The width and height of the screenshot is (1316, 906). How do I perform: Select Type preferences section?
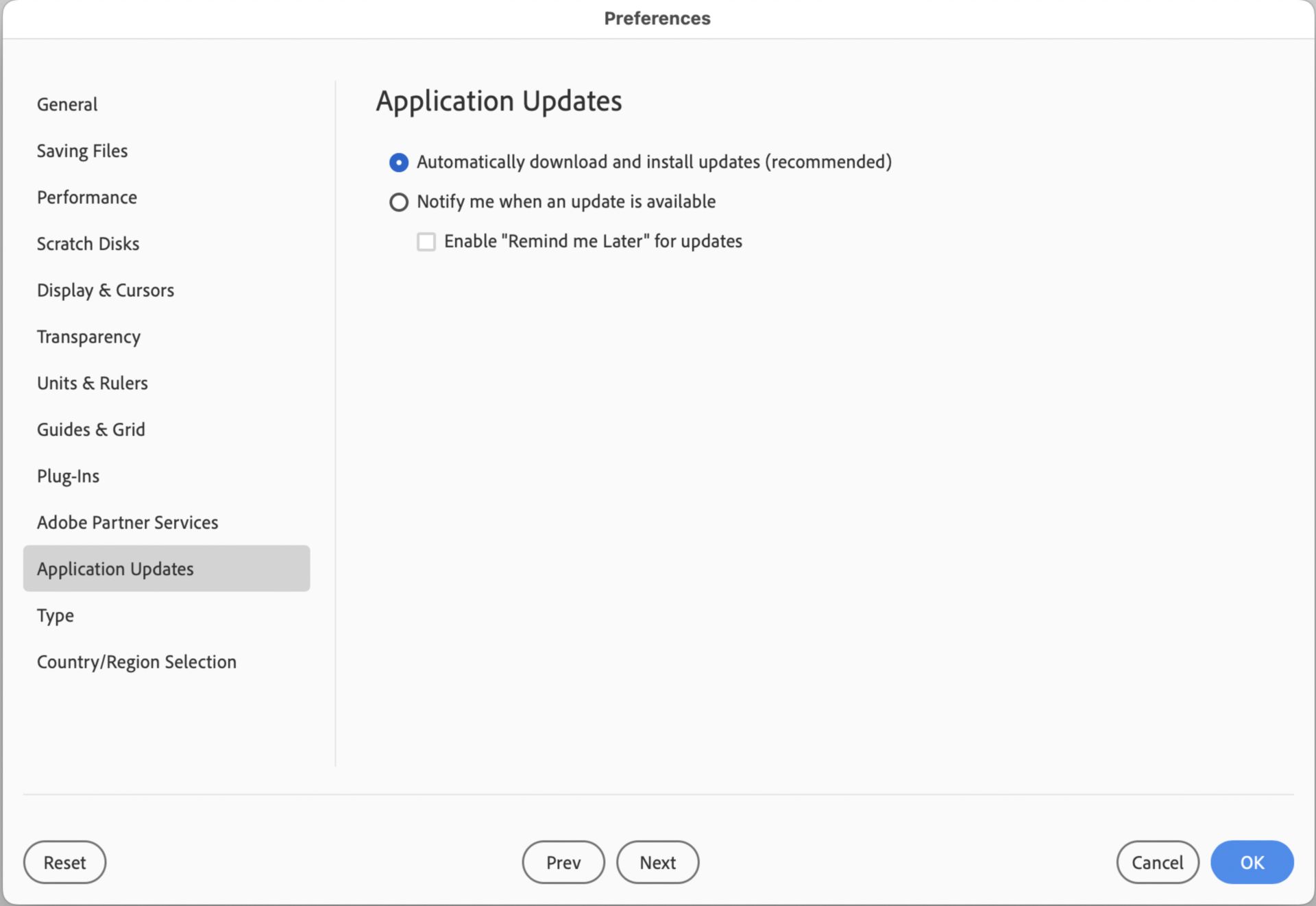[54, 614]
